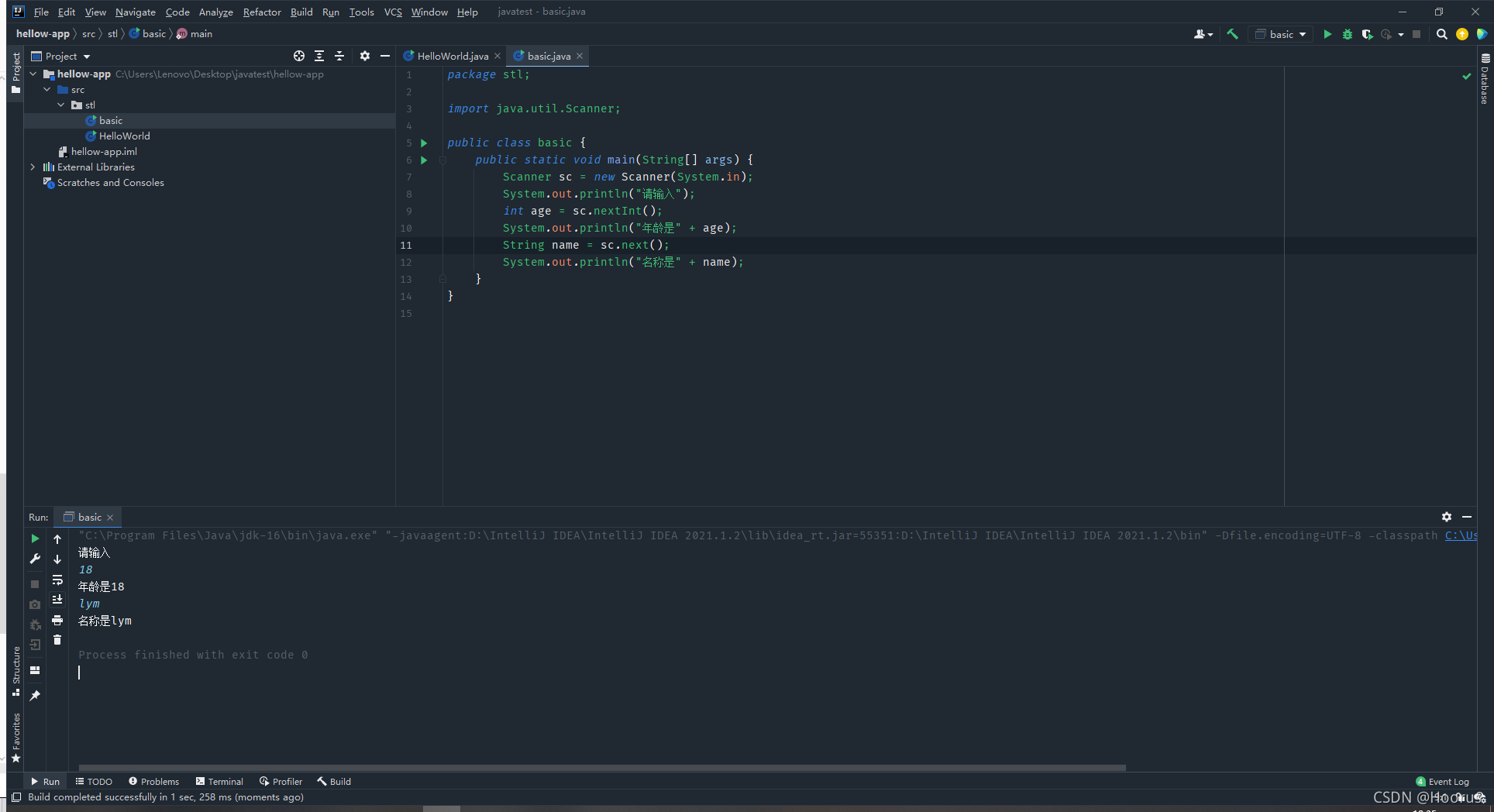
Task: Click the Select Opened File target icon
Action: click(299, 56)
